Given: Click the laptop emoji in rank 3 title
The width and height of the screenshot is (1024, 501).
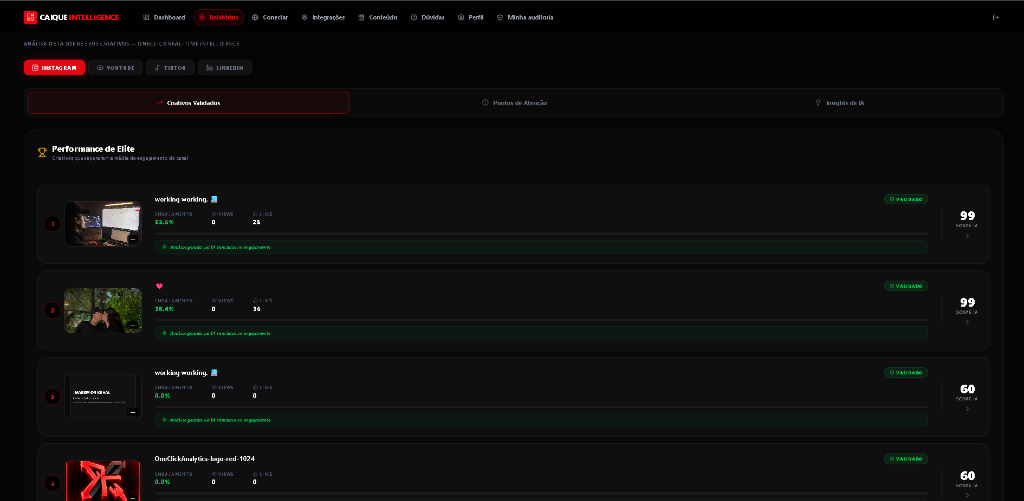Looking at the screenshot, I should click(214, 372).
